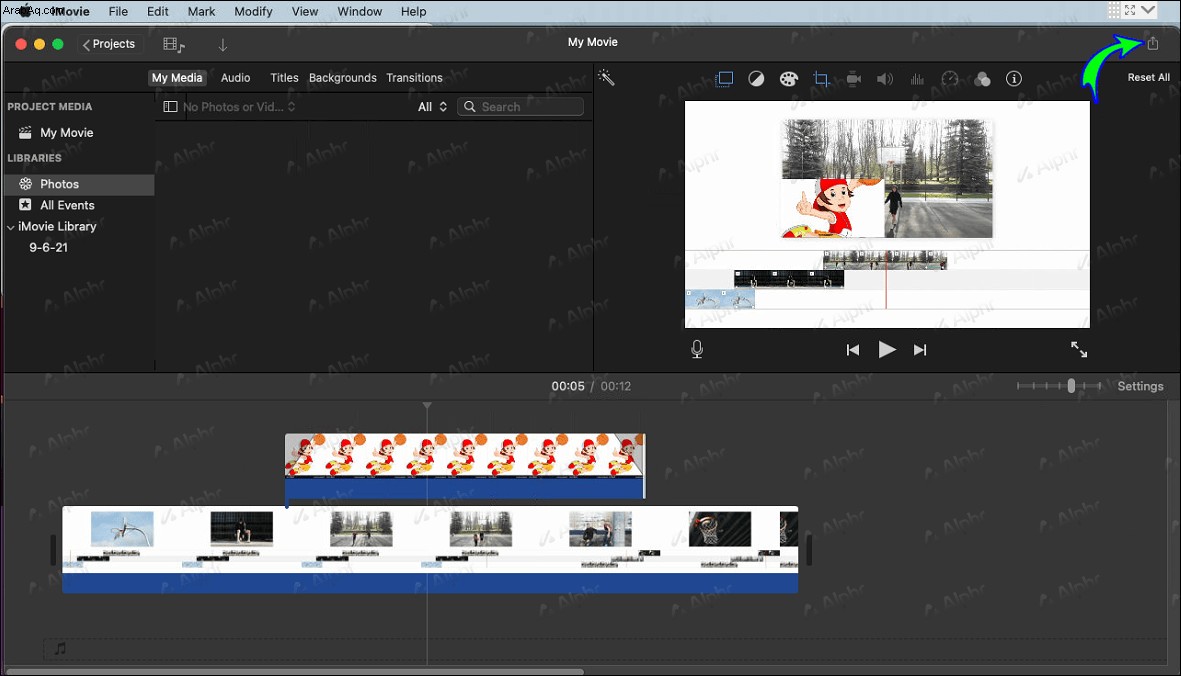Viewport: 1181px width, 676px height.
Task: Click the Share export icon
Action: click(x=1152, y=44)
